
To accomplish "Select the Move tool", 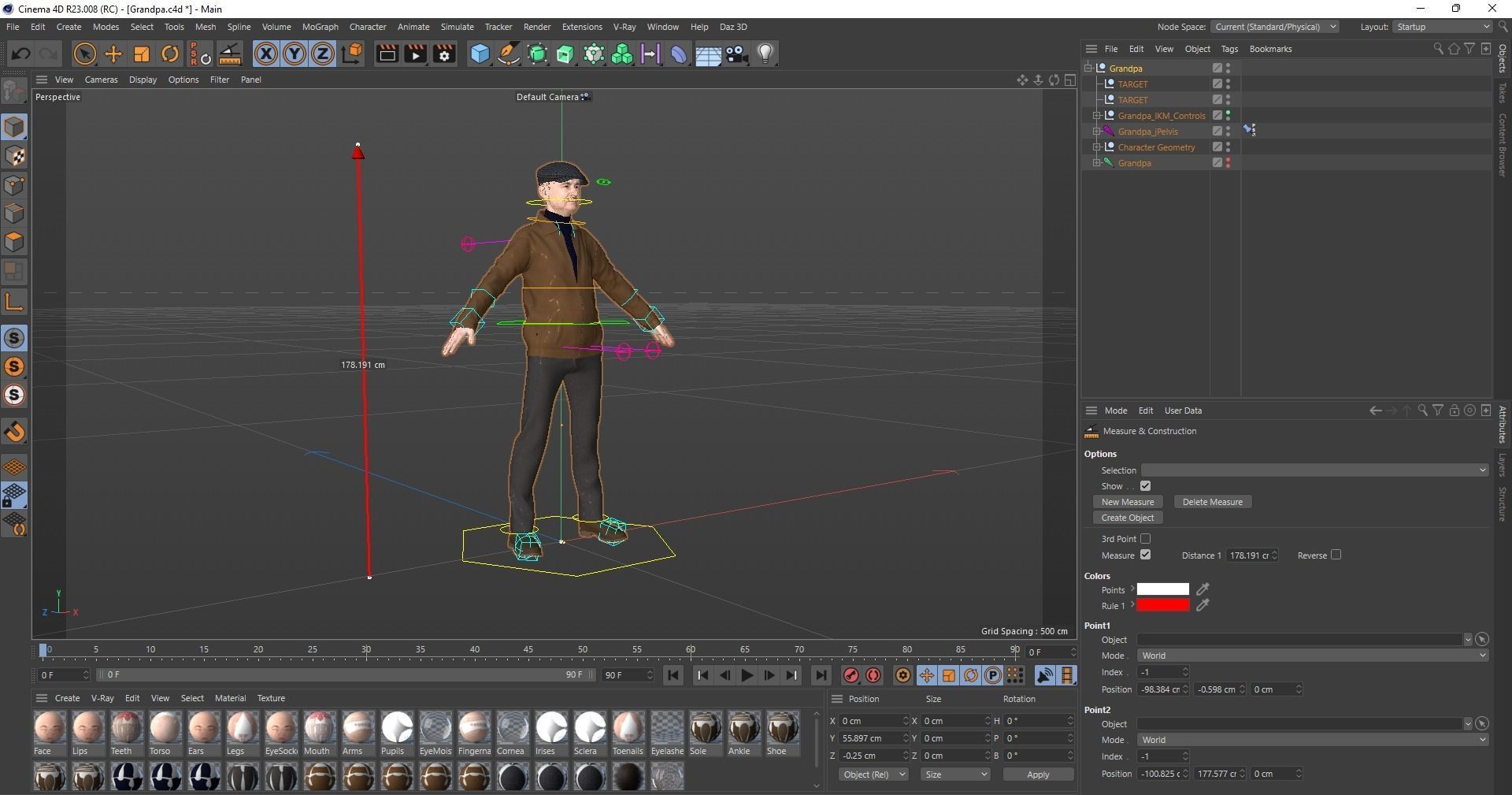I will (113, 54).
